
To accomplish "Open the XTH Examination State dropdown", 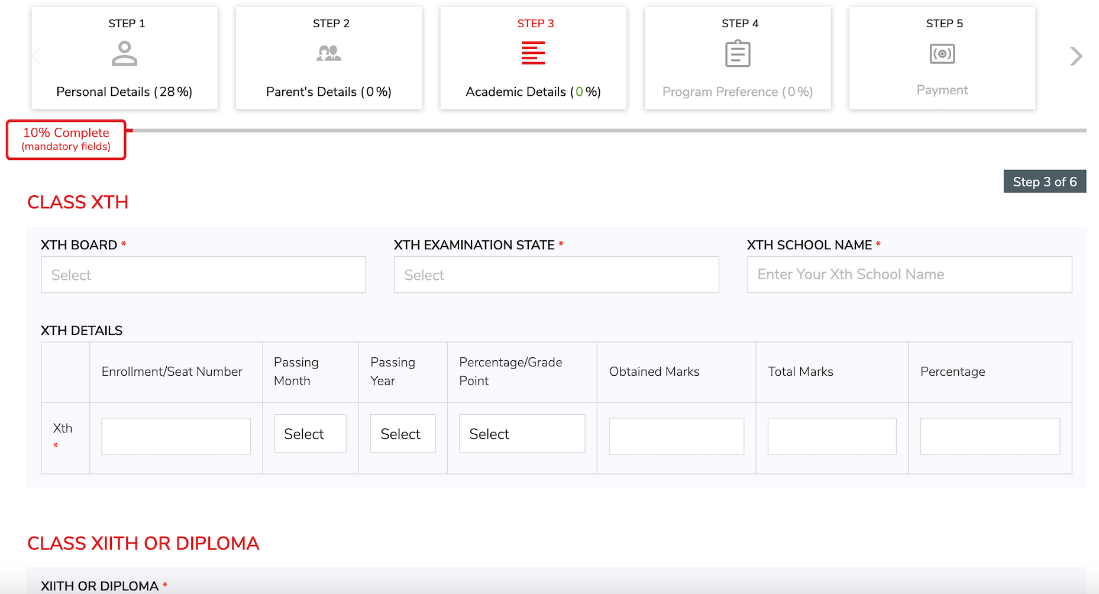I will click(x=557, y=275).
